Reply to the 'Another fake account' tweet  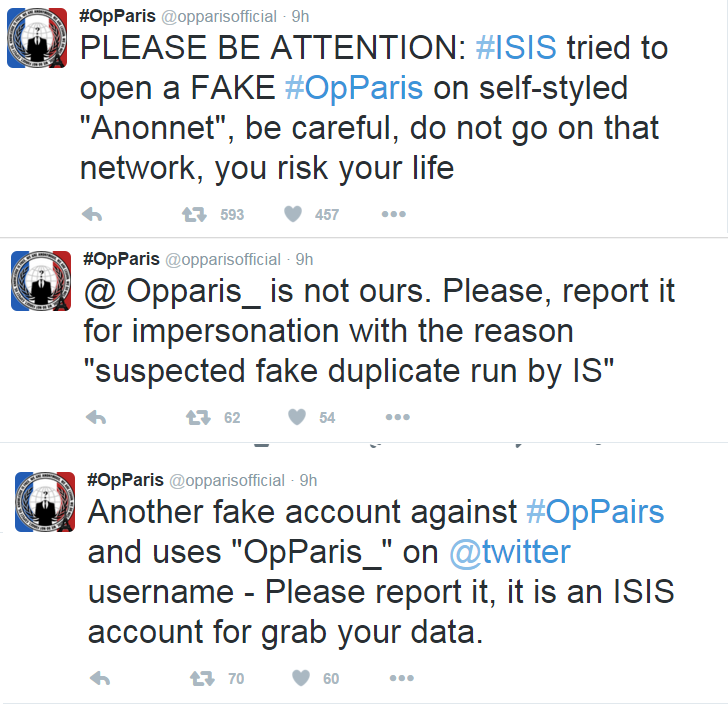[x=99, y=678]
